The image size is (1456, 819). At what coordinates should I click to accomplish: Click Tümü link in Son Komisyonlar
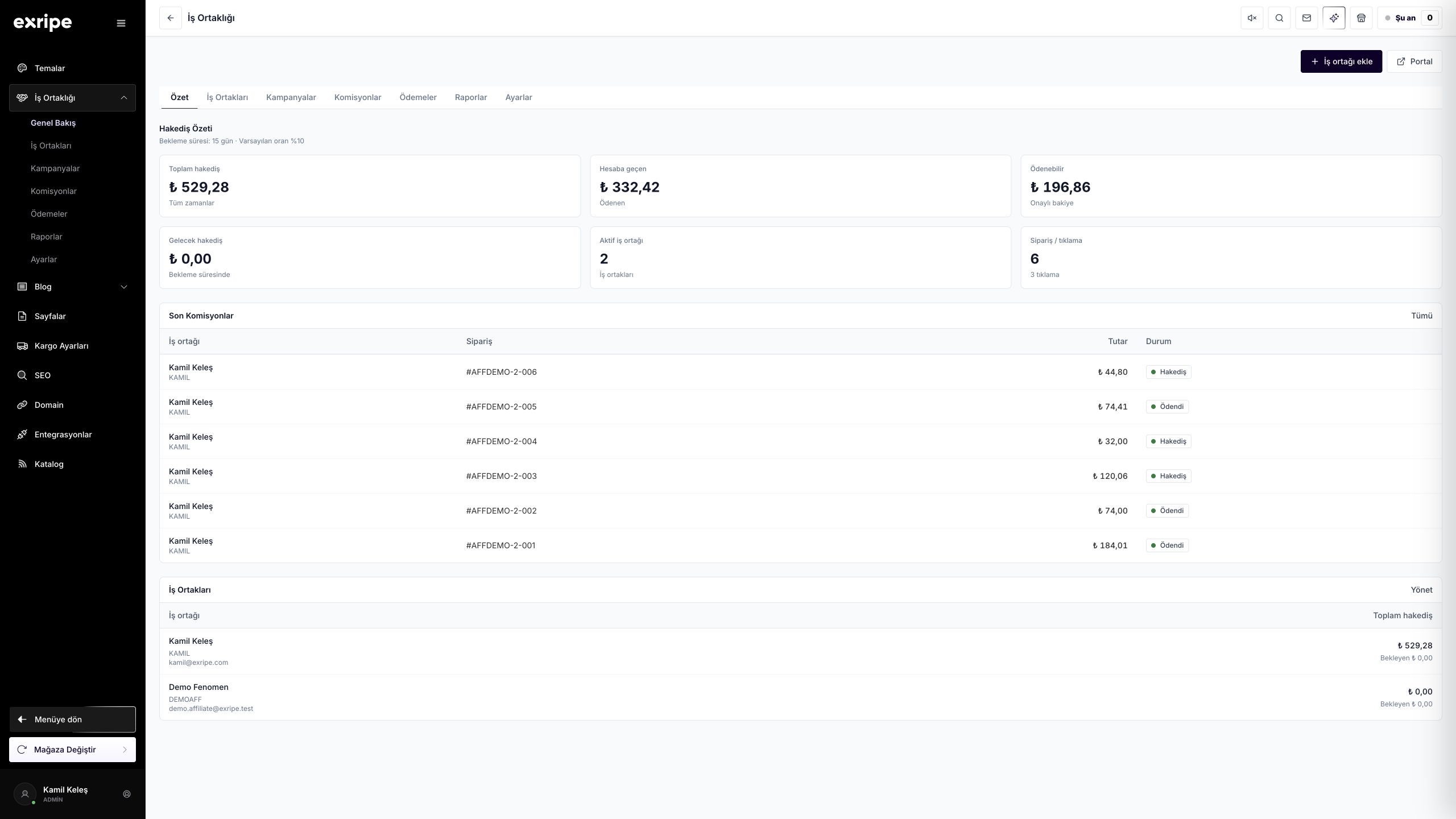[1421, 316]
